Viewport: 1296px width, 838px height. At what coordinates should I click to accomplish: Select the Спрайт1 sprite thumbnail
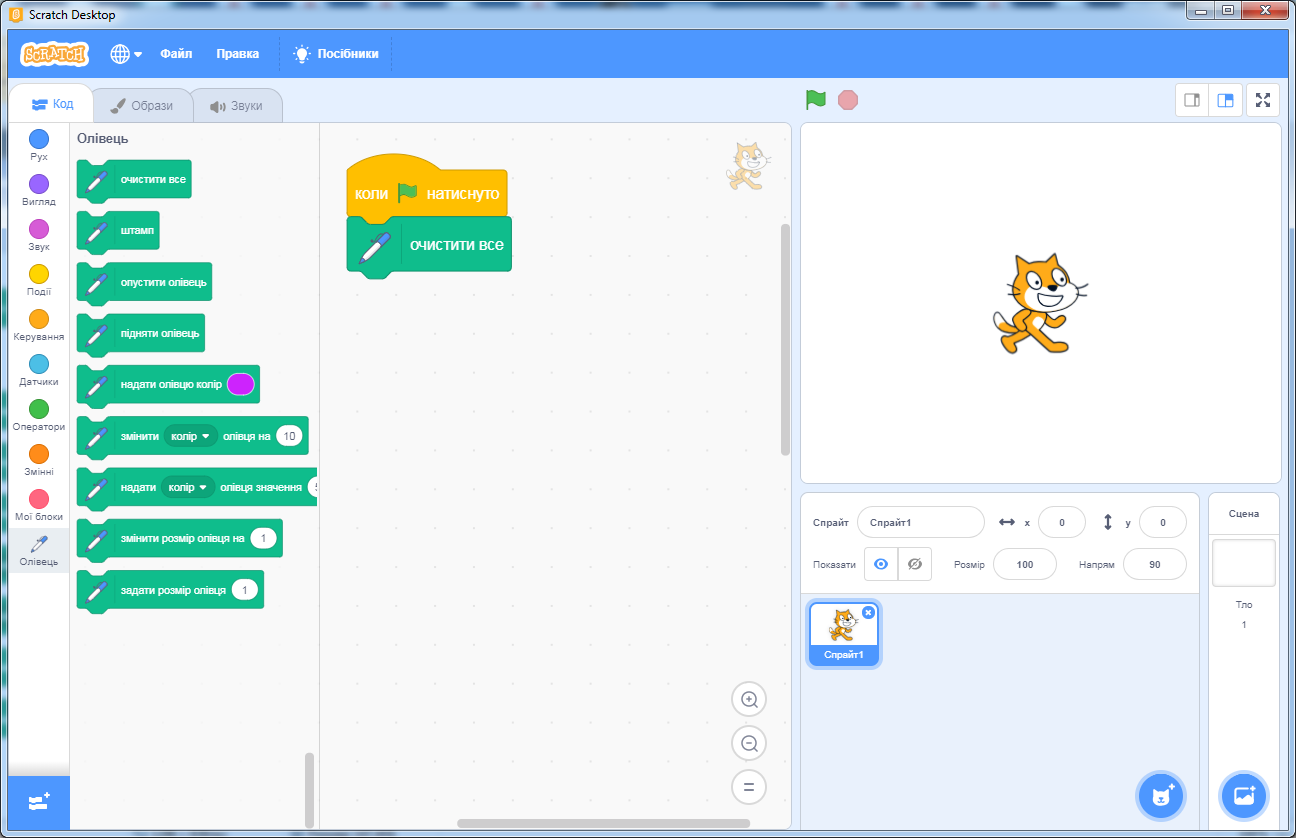[x=844, y=635]
